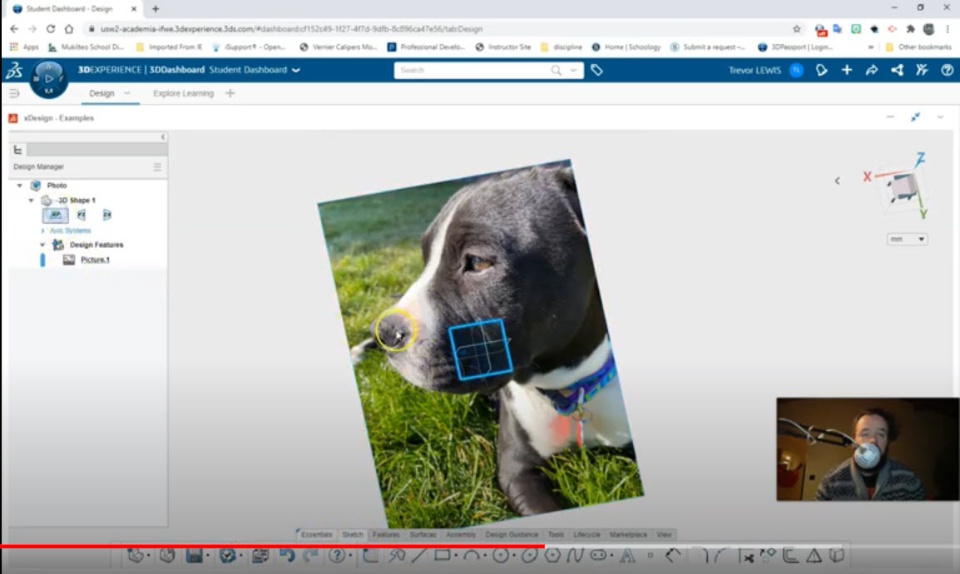960x574 pixels.
Task: Click the Redo arrow in bottom toolbar
Action: coord(310,556)
